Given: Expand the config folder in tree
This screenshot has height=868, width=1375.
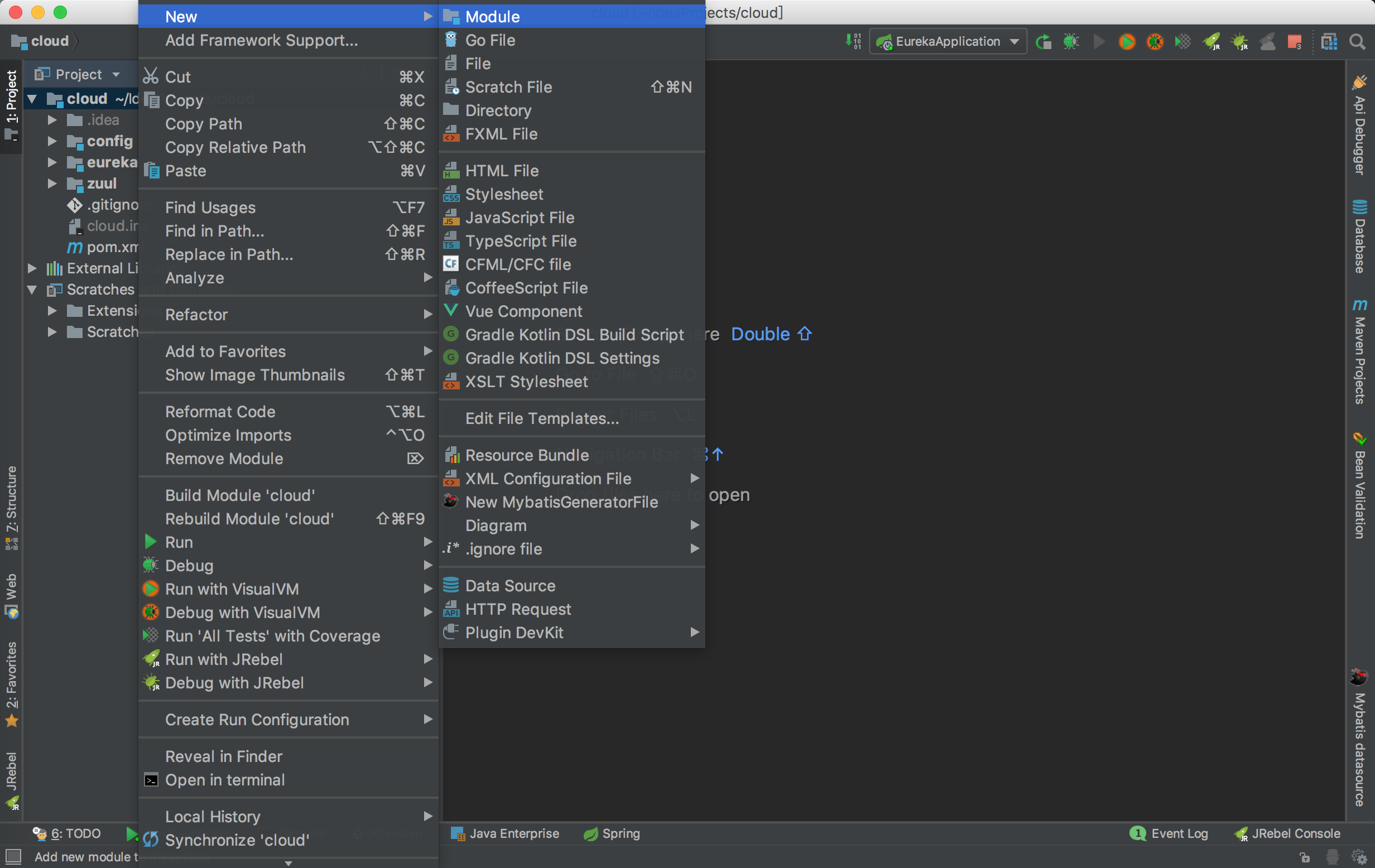Looking at the screenshot, I should pos(52,141).
